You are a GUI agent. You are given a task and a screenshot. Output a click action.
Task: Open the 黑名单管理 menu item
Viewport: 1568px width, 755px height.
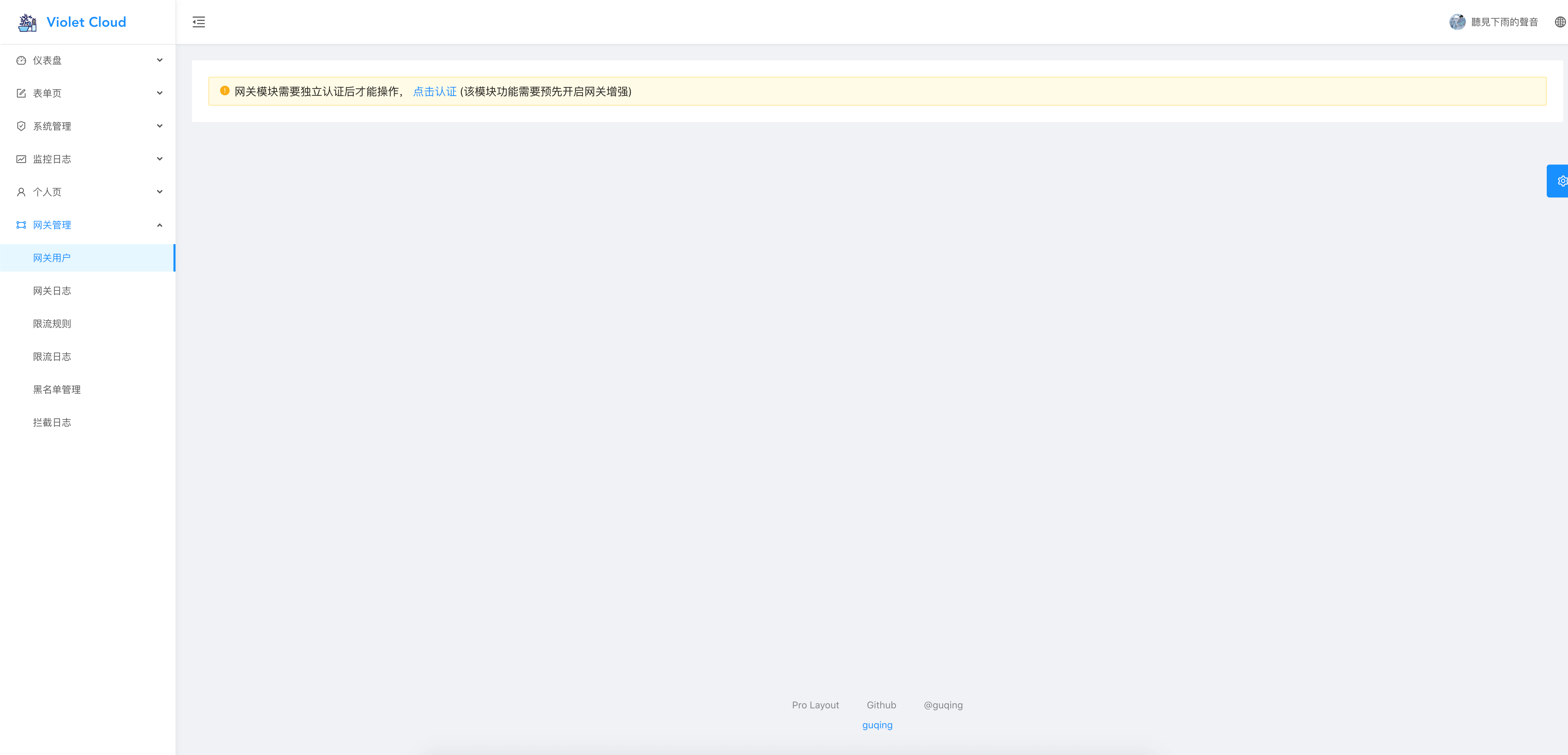click(x=57, y=390)
